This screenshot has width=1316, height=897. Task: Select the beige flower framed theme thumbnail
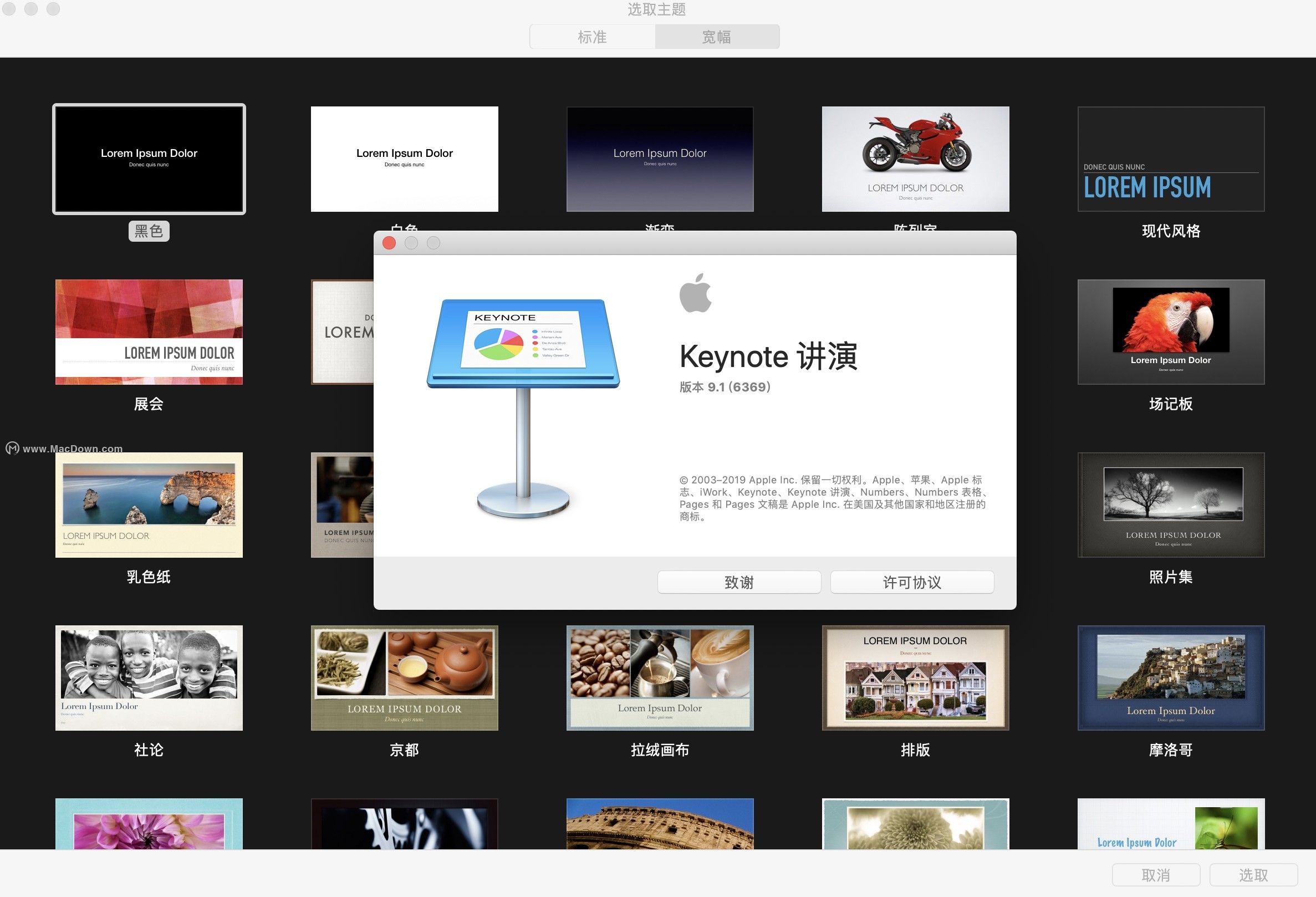pyautogui.click(x=915, y=824)
